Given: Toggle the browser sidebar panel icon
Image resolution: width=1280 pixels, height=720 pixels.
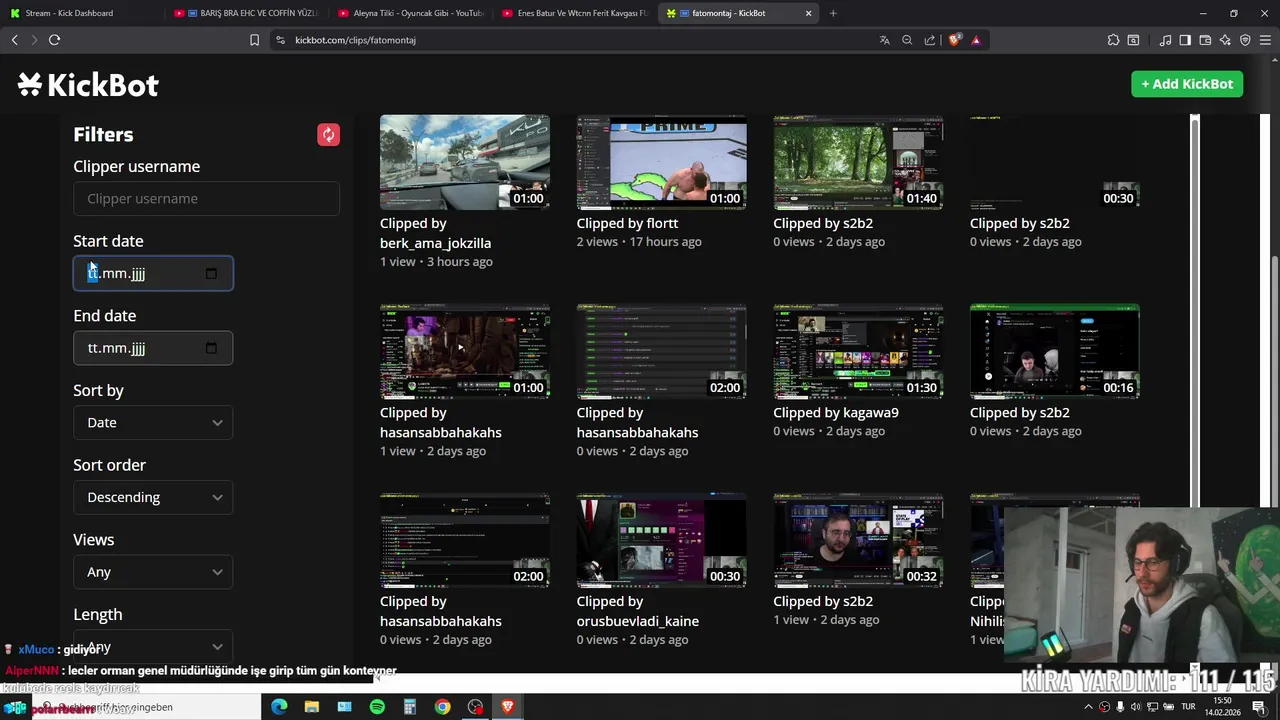Looking at the screenshot, I should pos(1185,40).
